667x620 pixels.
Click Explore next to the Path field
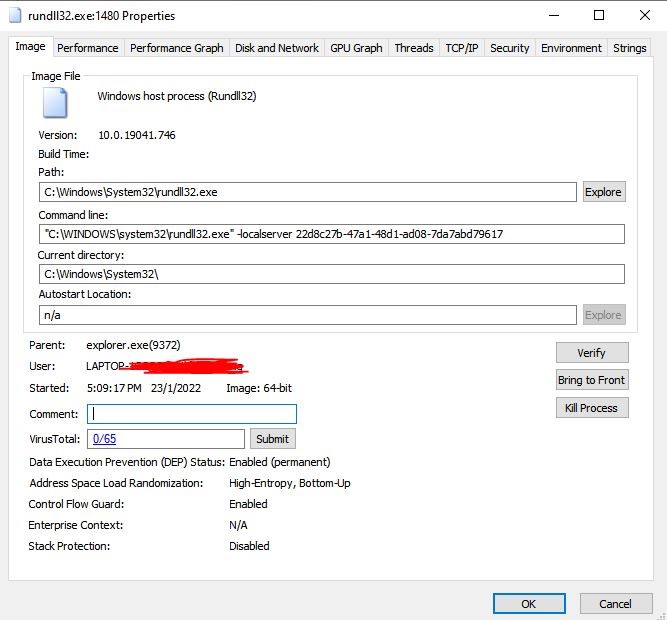pyautogui.click(x=604, y=192)
